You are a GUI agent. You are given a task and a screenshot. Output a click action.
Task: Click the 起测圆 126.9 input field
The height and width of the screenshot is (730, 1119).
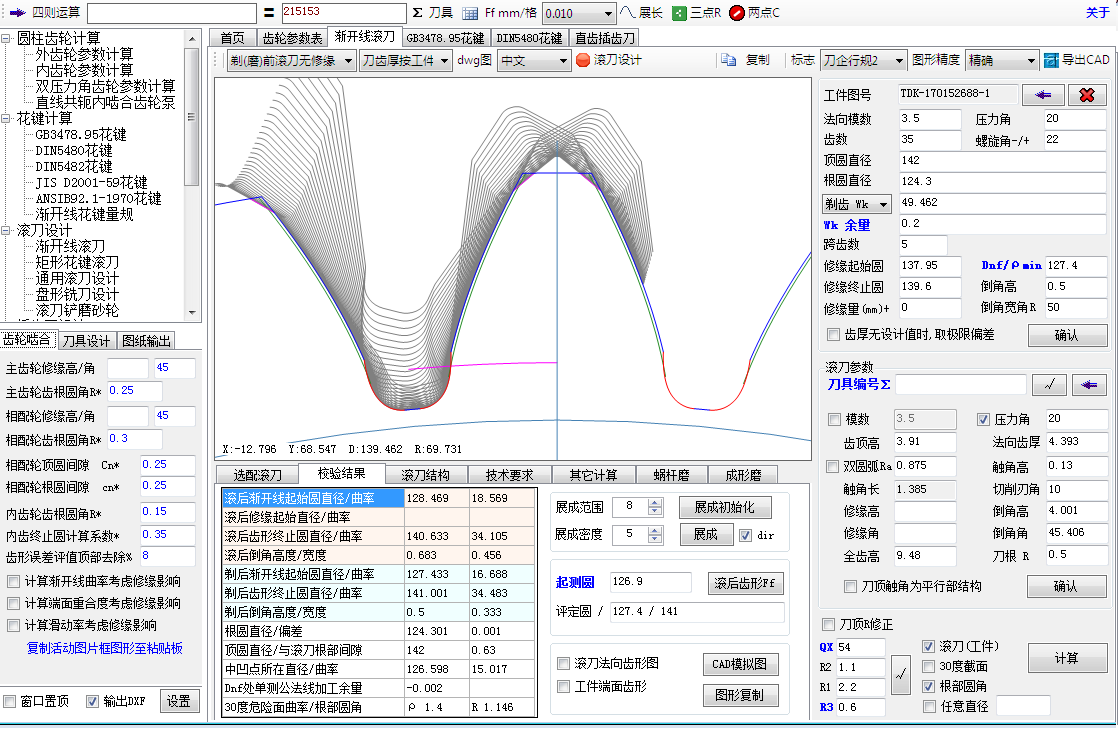(x=650, y=582)
